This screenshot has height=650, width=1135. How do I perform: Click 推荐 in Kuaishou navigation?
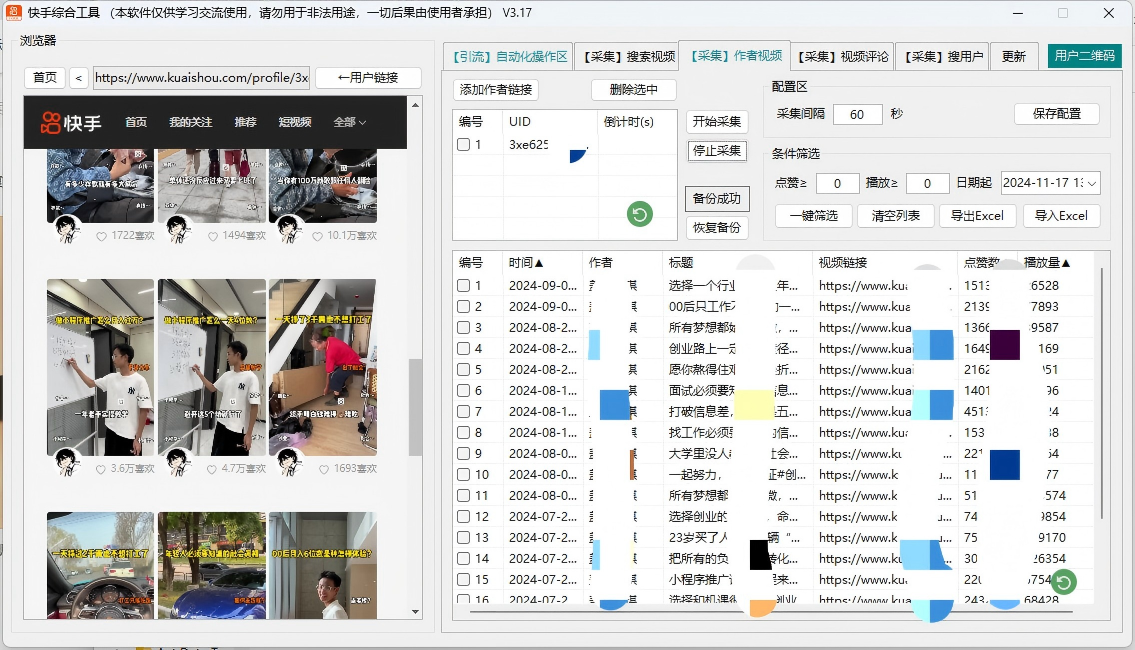tap(245, 122)
